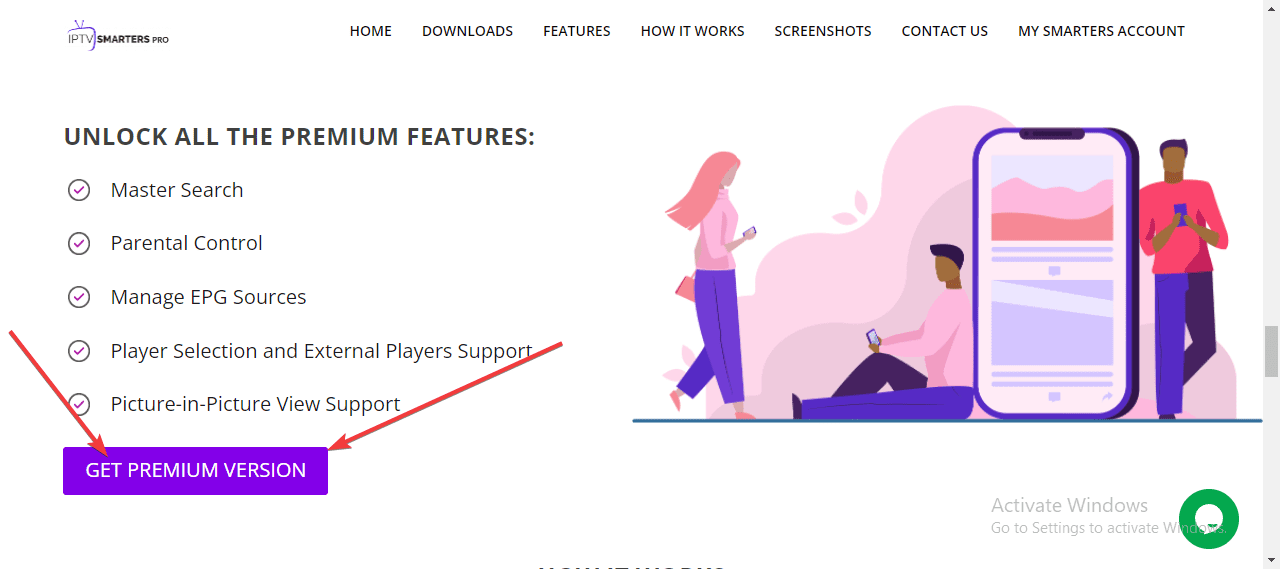Viewport: 1280px width, 569px height.
Task: Click the GET PREMIUM VERSION button
Action: coord(195,470)
